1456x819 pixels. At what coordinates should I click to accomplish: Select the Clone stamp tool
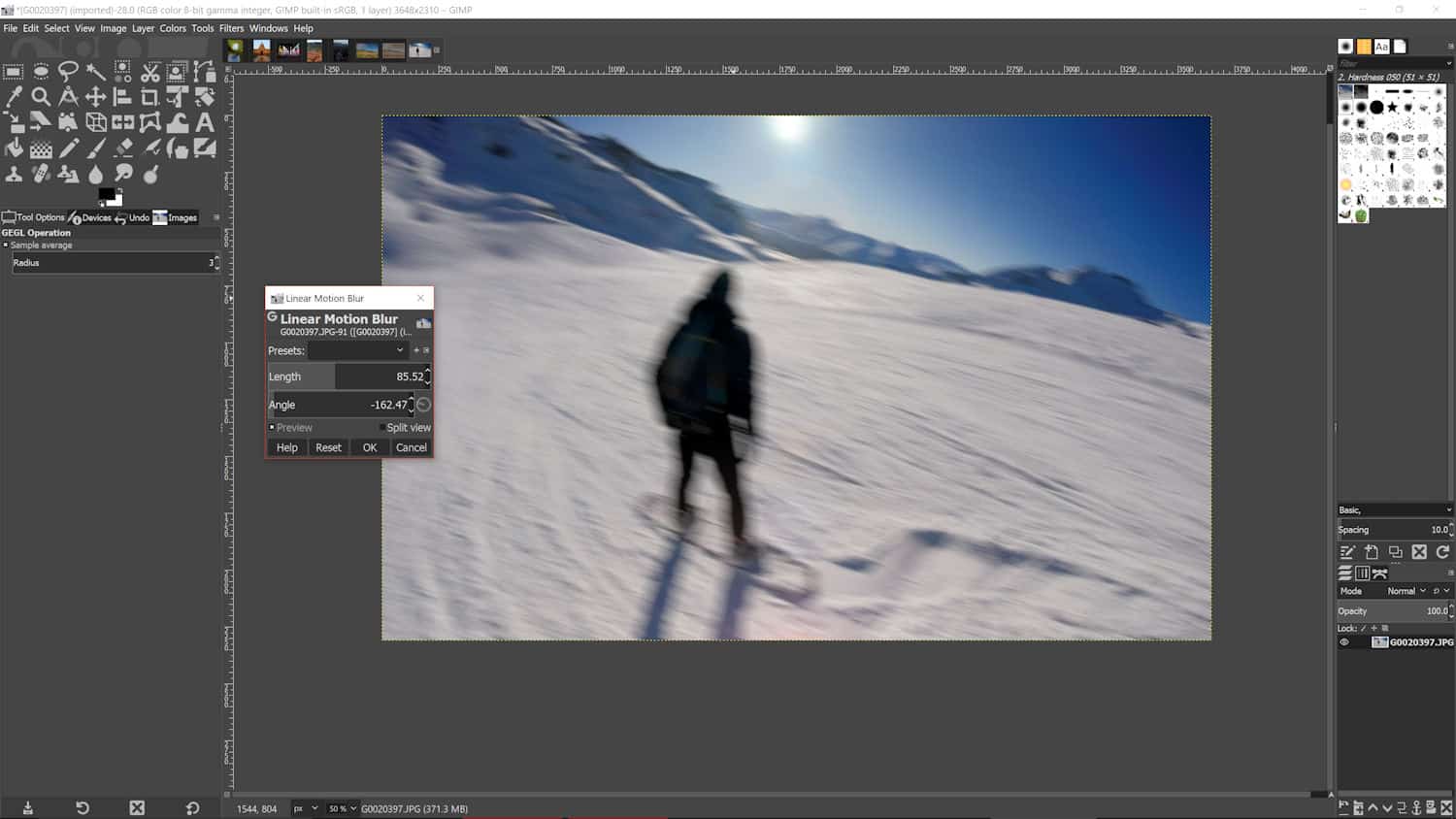click(14, 175)
